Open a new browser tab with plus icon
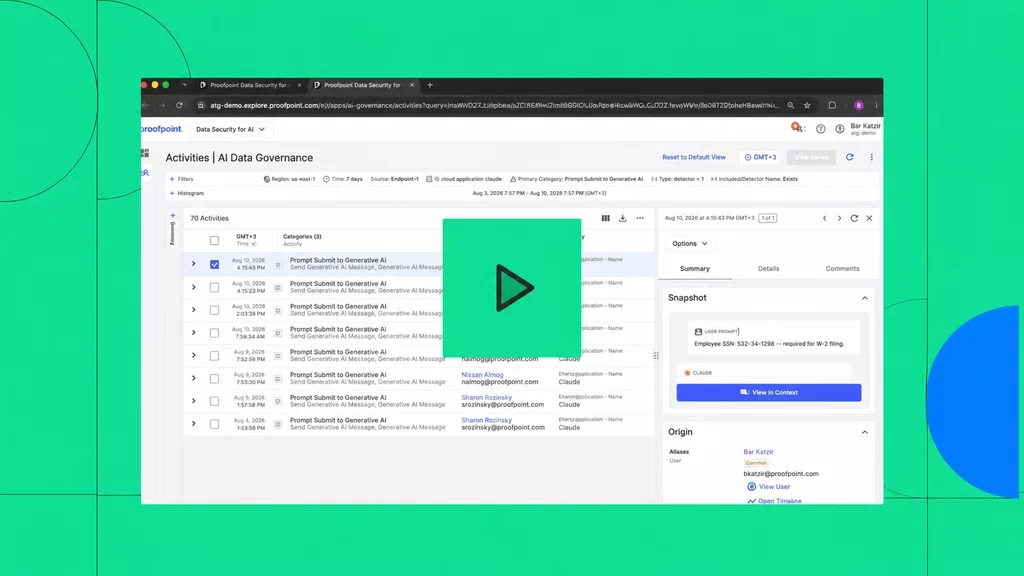This screenshot has width=1024, height=576. tap(430, 85)
